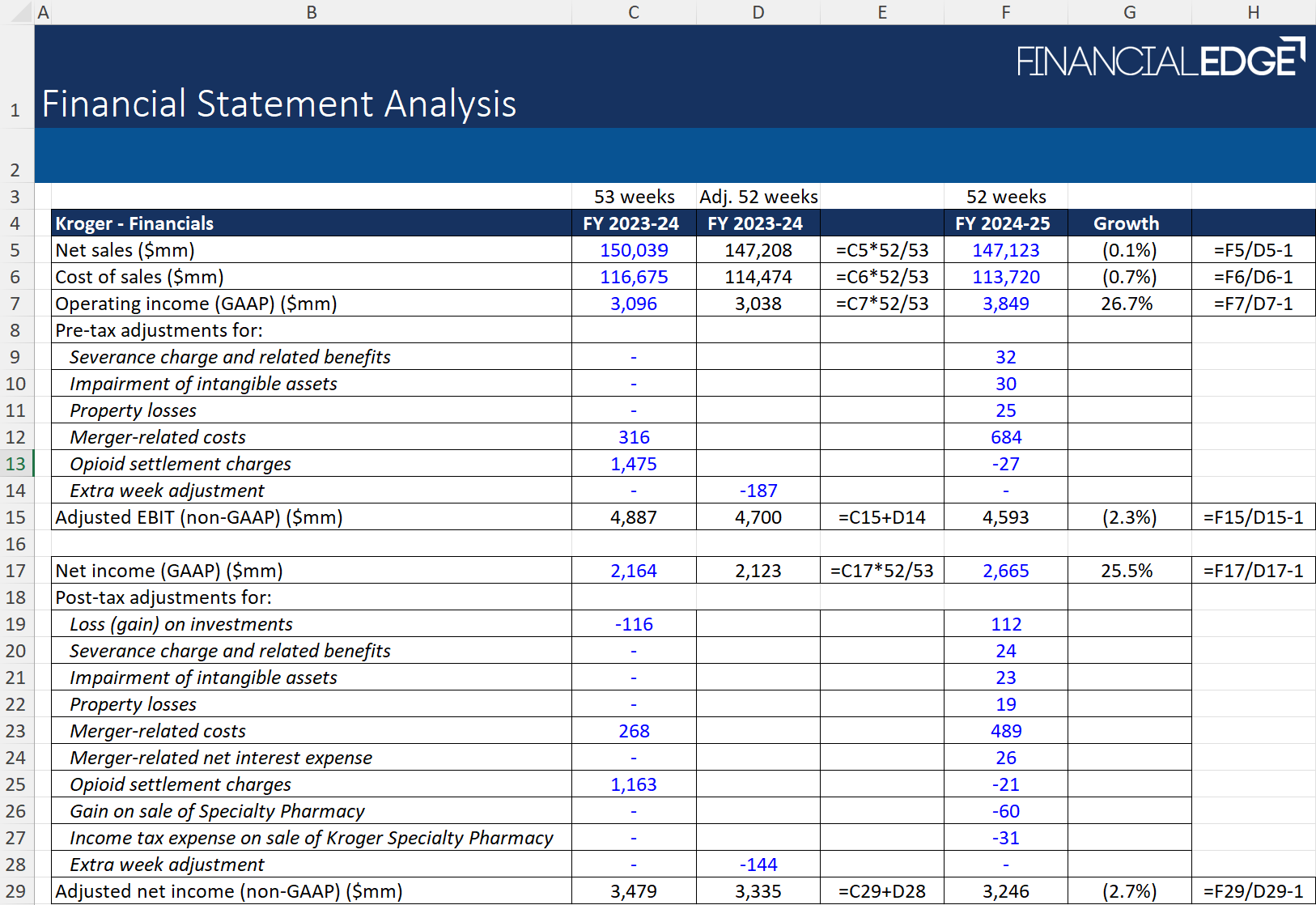Select the row 29 header
This screenshot has height=905, width=1316.
tap(16, 891)
